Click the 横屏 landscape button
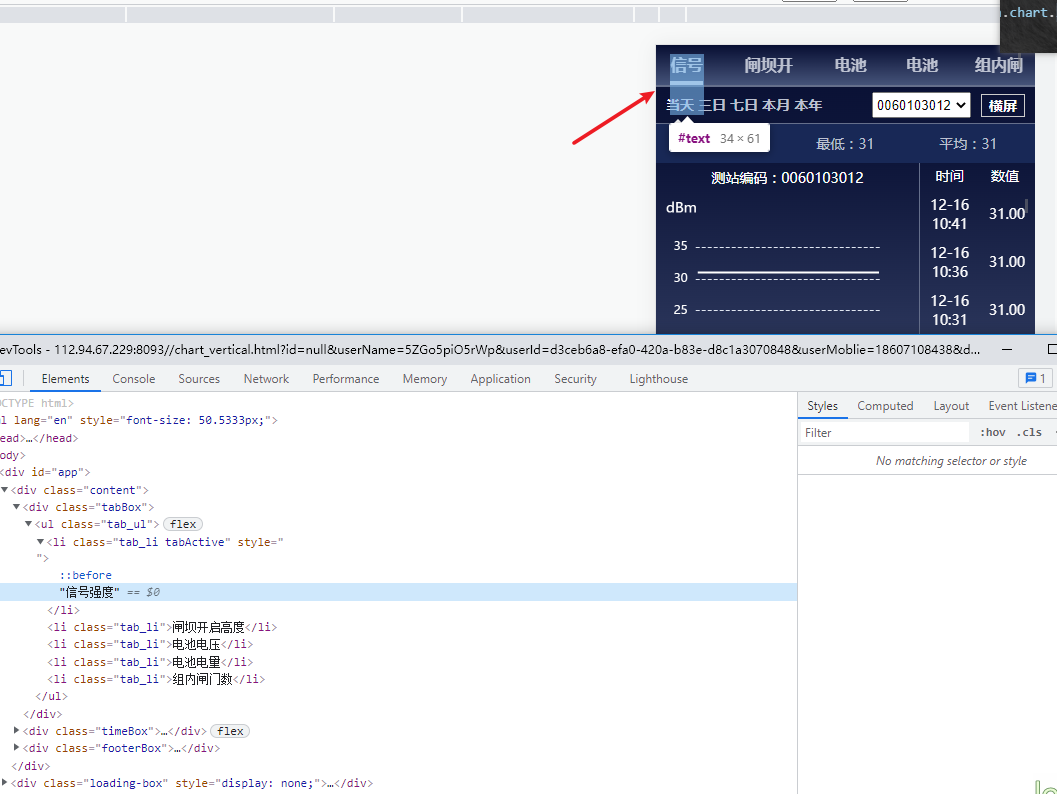 pyautogui.click(x=1002, y=106)
